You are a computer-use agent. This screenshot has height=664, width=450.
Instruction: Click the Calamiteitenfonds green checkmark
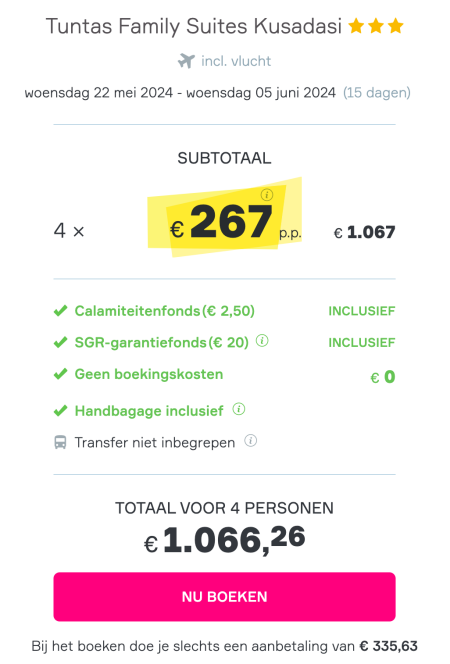[61, 311]
